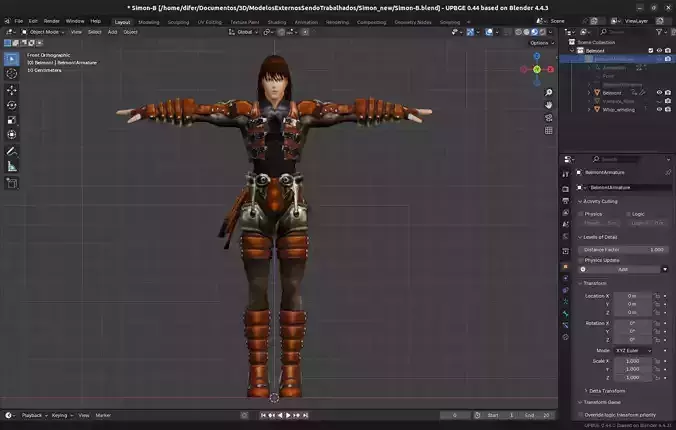Viewport: 676px width, 430px height.
Task: Toggle viewport visibility of Belmont collection
Action: [659, 50]
